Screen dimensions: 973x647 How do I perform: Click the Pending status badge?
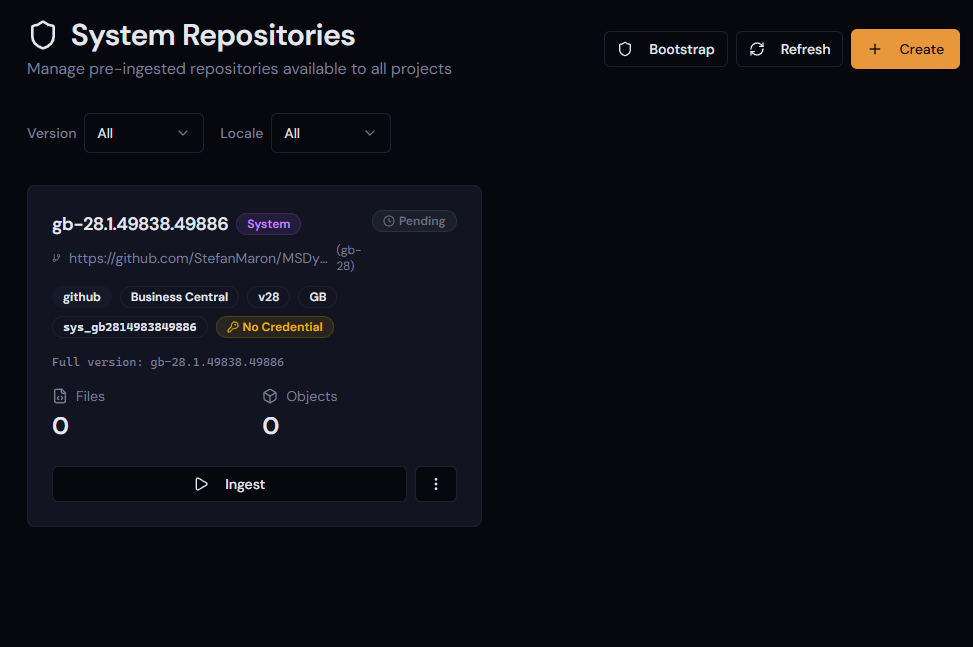tap(415, 221)
